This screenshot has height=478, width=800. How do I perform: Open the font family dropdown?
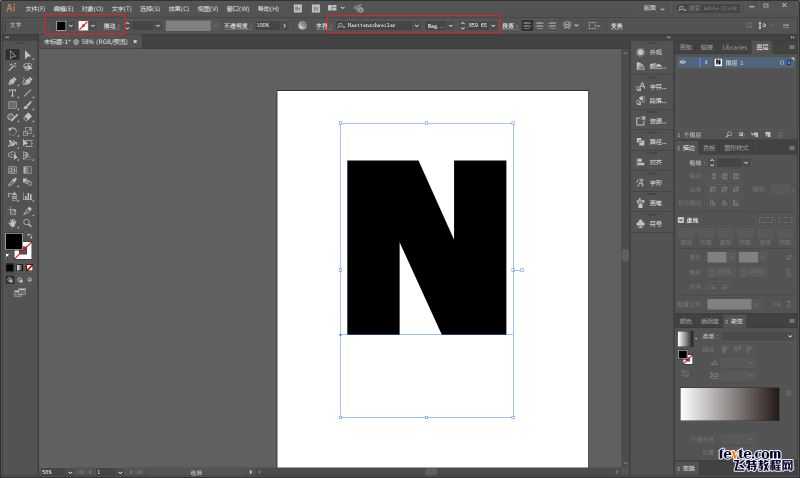tap(416, 25)
